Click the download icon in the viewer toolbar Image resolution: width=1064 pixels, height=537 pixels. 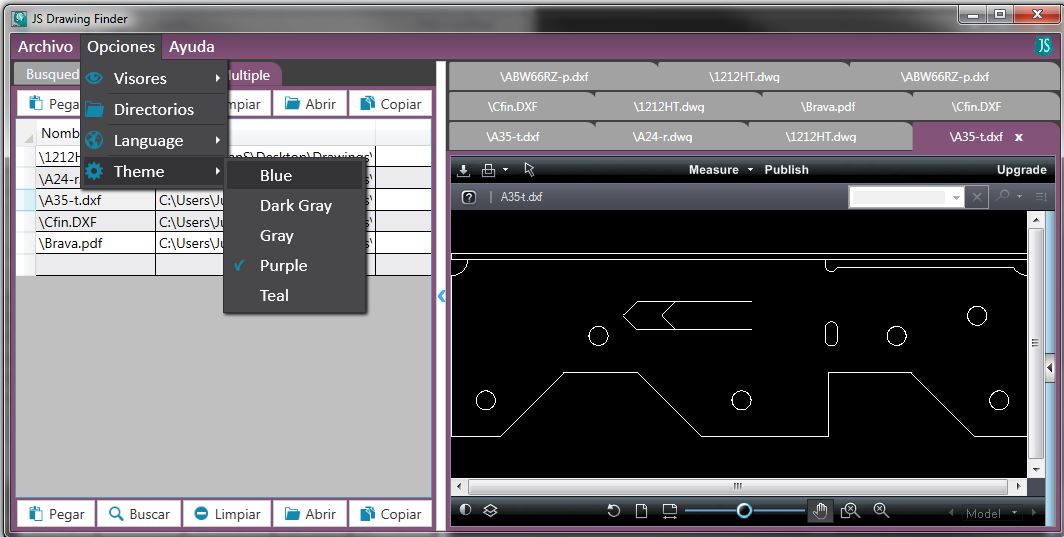(x=464, y=170)
